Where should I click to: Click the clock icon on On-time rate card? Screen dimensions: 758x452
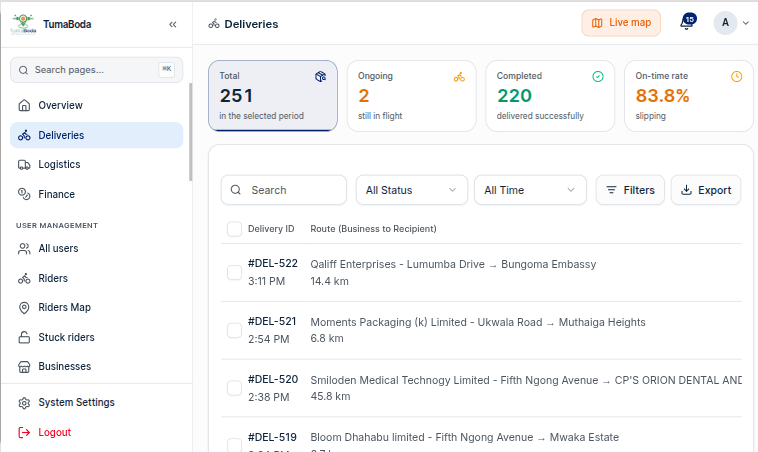[x=736, y=76]
